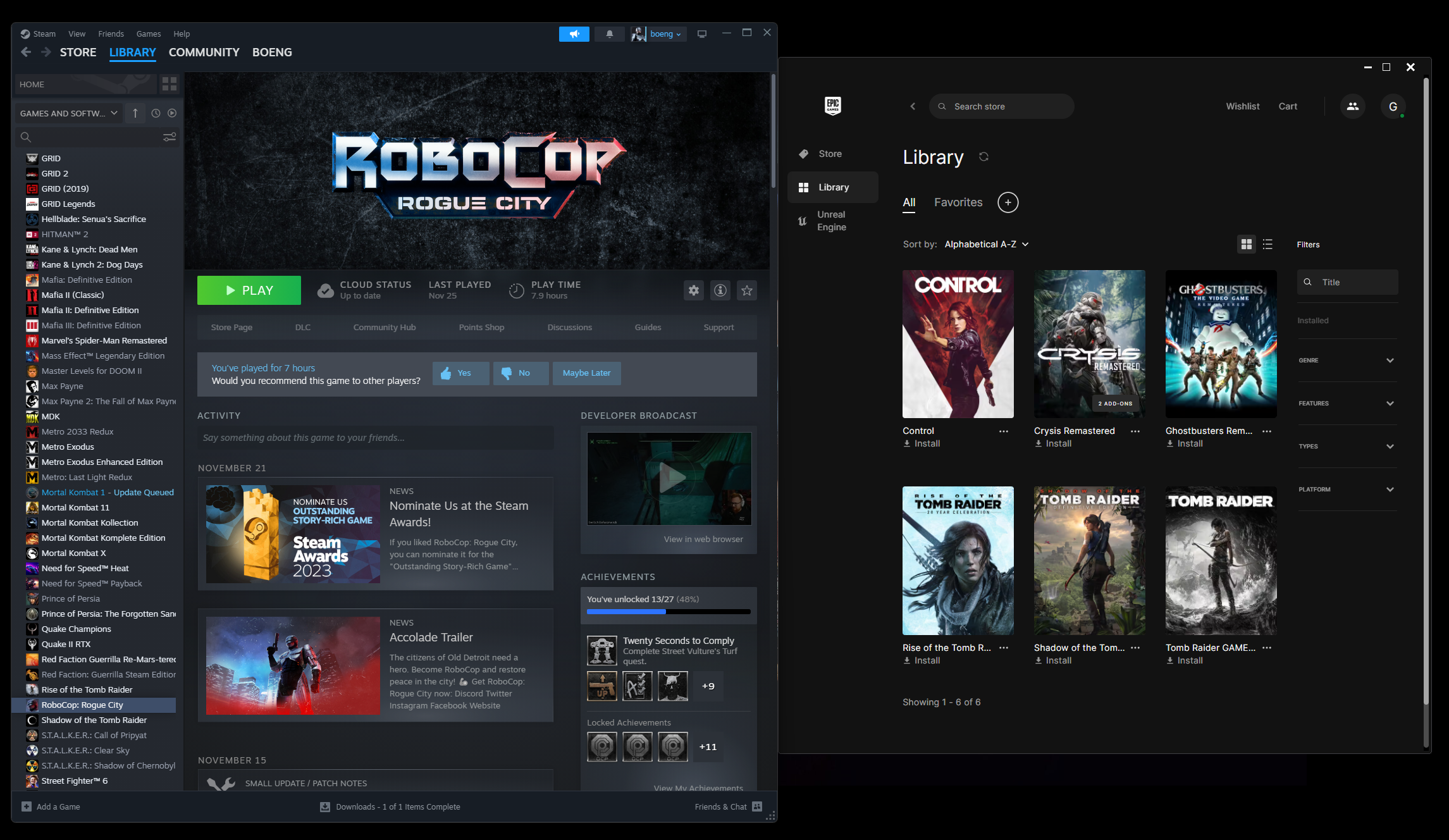The width and height of the screenshot is (1449, 840).
Task: Click View in web browser link
Action: pyautogui.click(x=703, y=540)
